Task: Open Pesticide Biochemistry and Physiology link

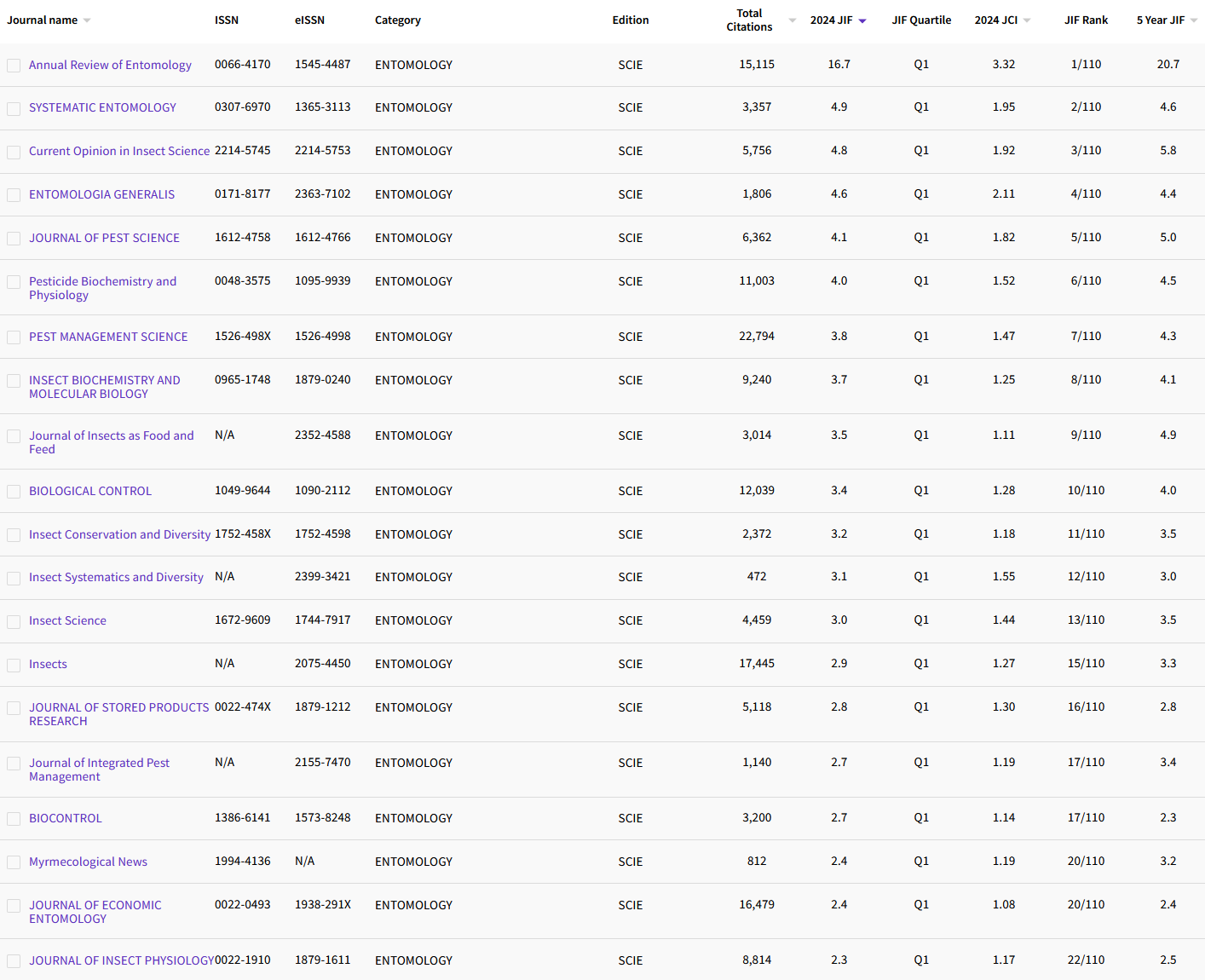Action: (102, 288)
